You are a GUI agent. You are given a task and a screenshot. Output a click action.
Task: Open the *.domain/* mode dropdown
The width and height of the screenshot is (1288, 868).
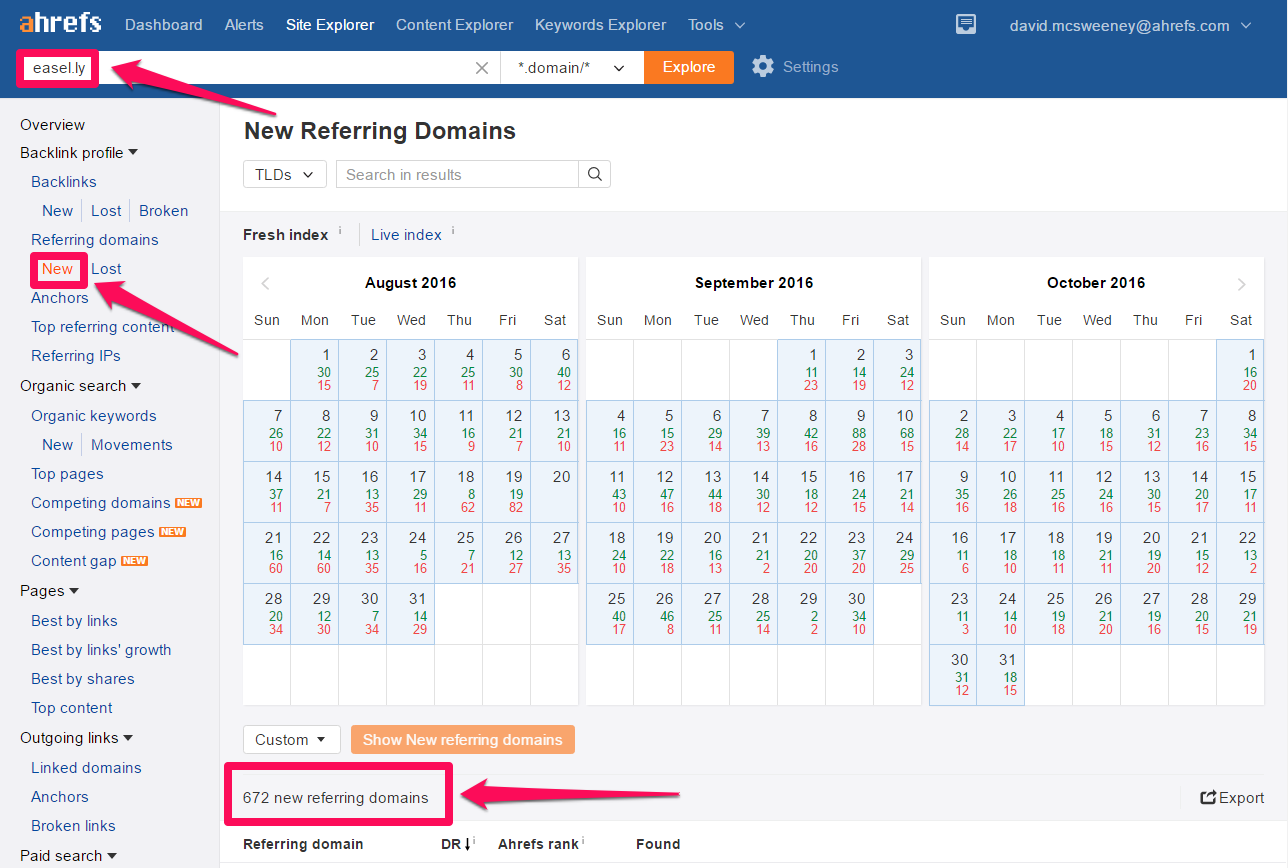(572, 67)
